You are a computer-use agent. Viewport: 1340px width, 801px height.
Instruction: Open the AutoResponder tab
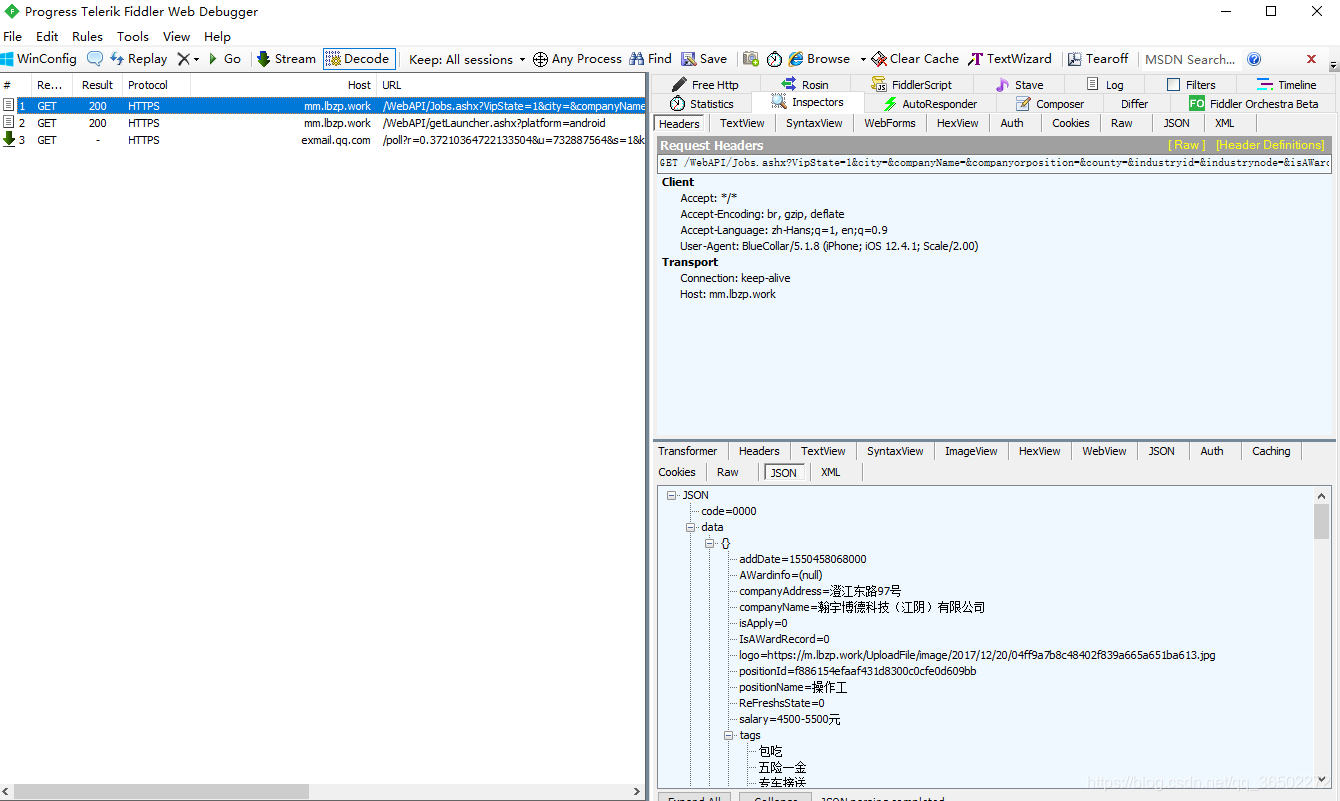click(x=930, y=103)
